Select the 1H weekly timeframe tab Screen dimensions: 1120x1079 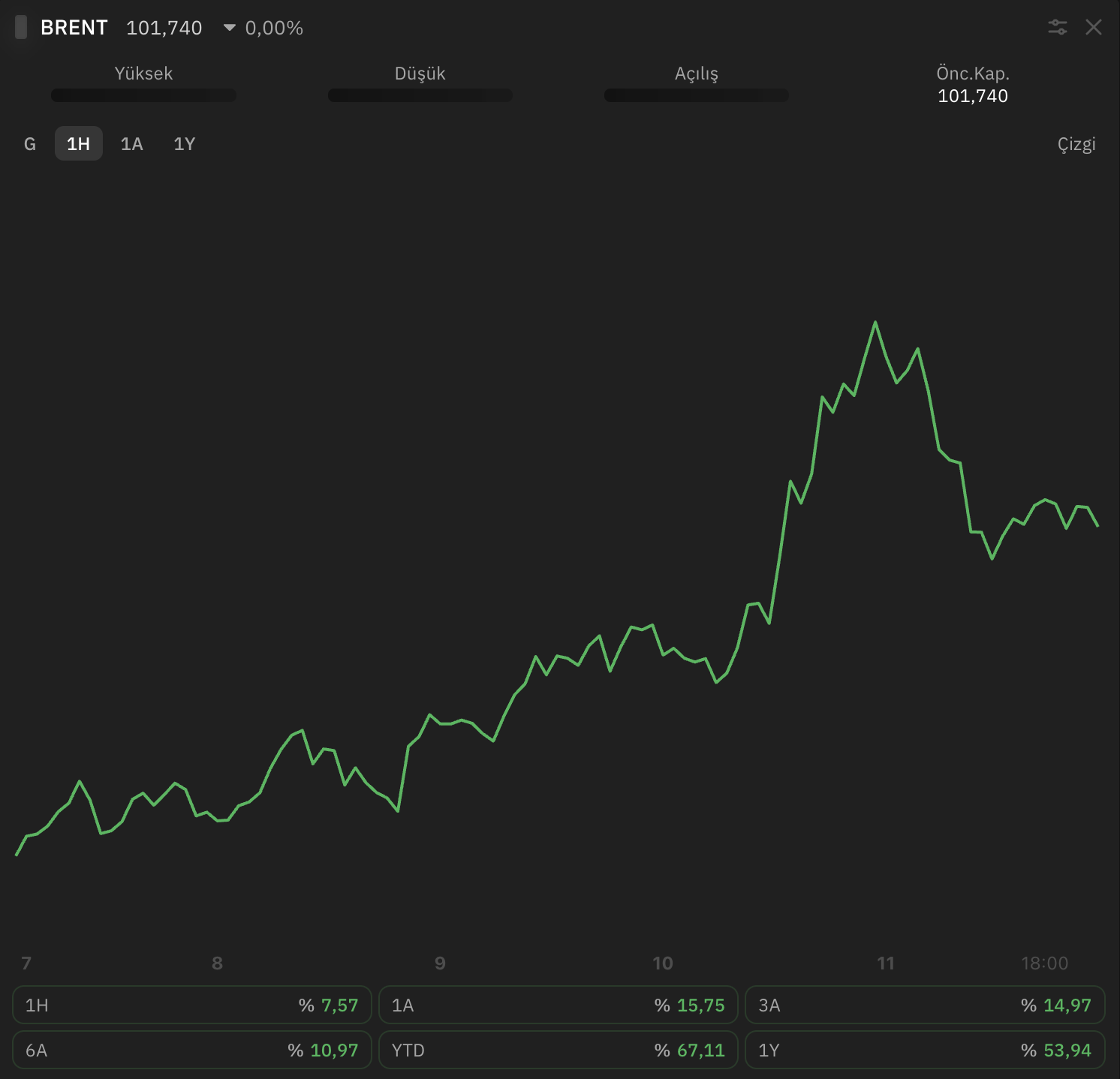pyautogui.click(x=79, y=144)
